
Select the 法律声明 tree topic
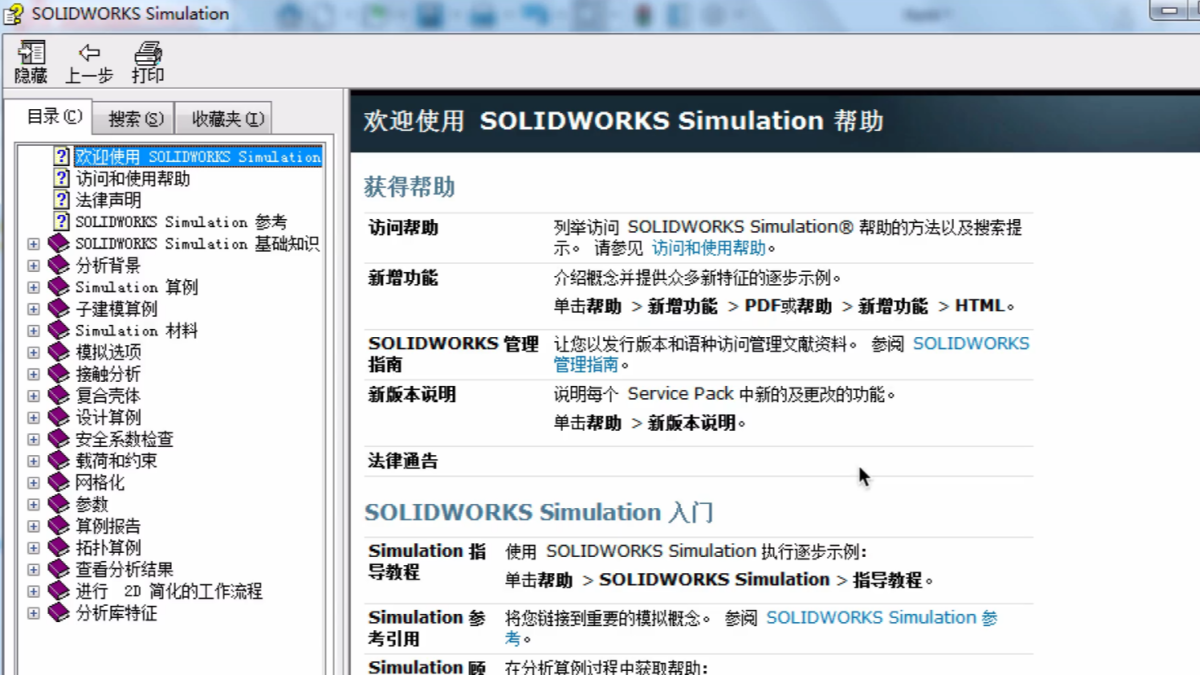108,200
